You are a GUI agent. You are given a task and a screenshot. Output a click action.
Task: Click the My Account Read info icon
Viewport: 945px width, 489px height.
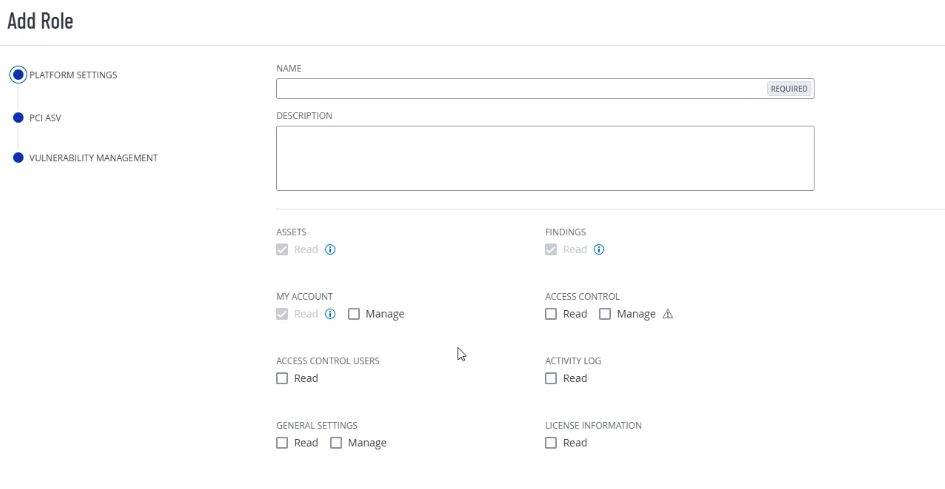pyautogui.click(x=330, y=314)
